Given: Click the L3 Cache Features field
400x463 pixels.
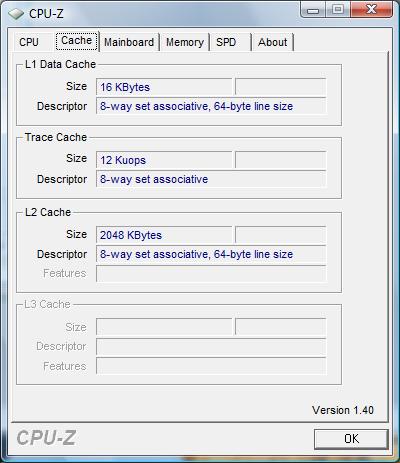Looking at the screenshot, I should (211, 366).
